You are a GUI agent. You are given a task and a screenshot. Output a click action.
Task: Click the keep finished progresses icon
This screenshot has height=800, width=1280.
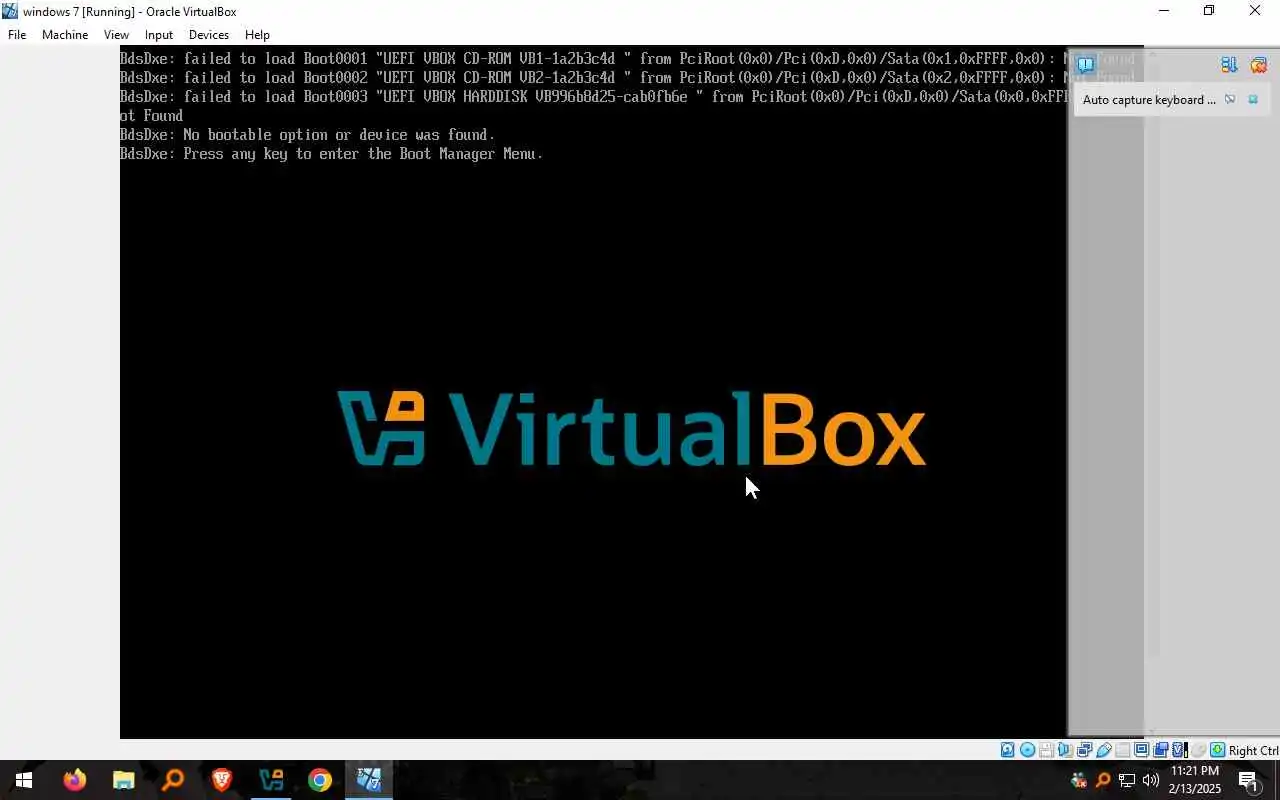point(1229,65)
